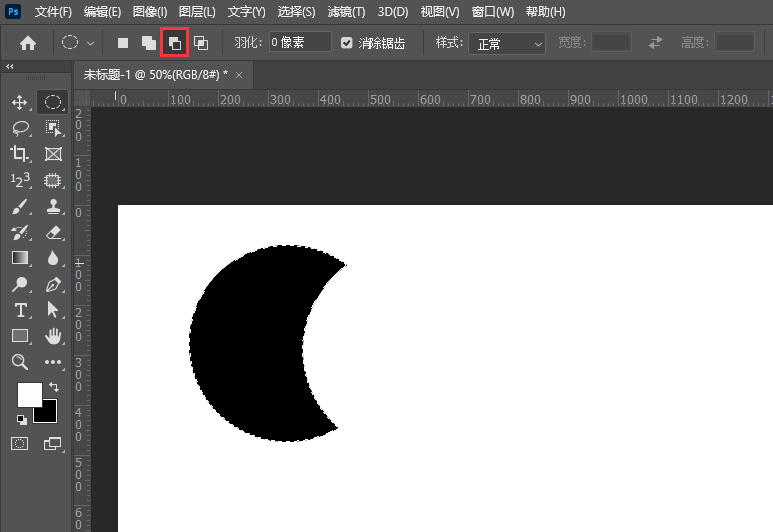Select the Move tool
Image resolution: width=773 pixels, height=532 pixels.
(x=19, y=102)
